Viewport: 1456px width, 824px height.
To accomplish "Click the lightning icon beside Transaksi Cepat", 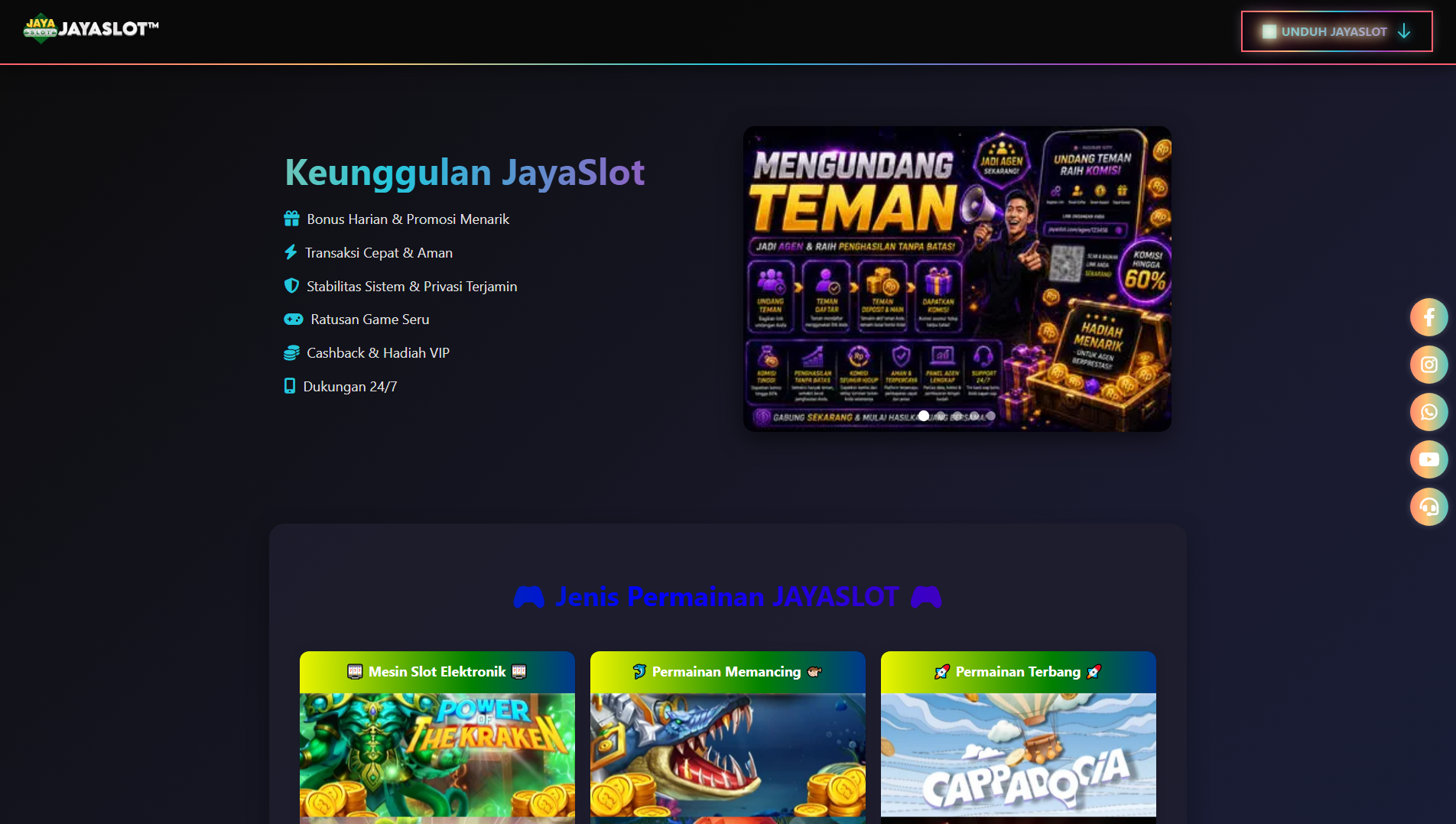I will tap(291, 252).
